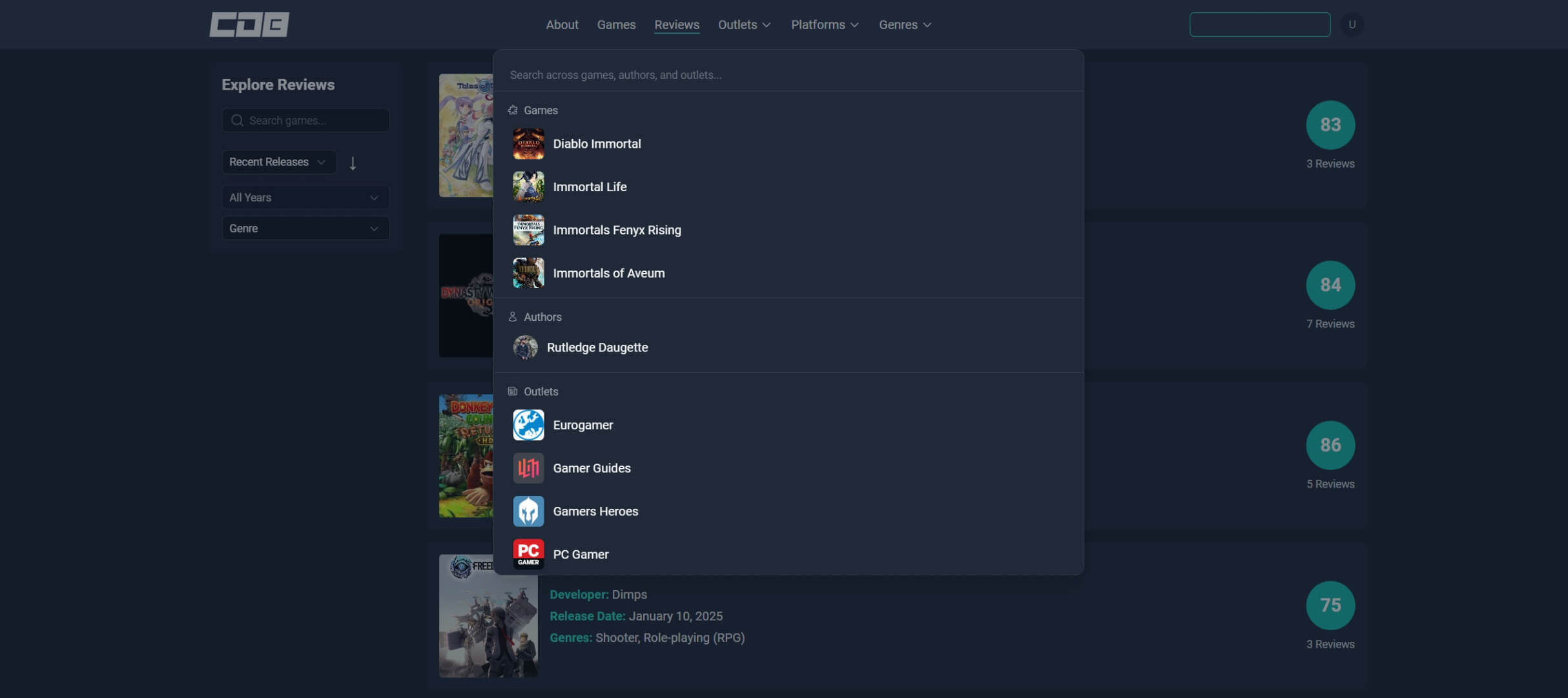Click Release Date January 10, 2025 text
Viewport: 1568px width, 698px height.
click(636, 616)
